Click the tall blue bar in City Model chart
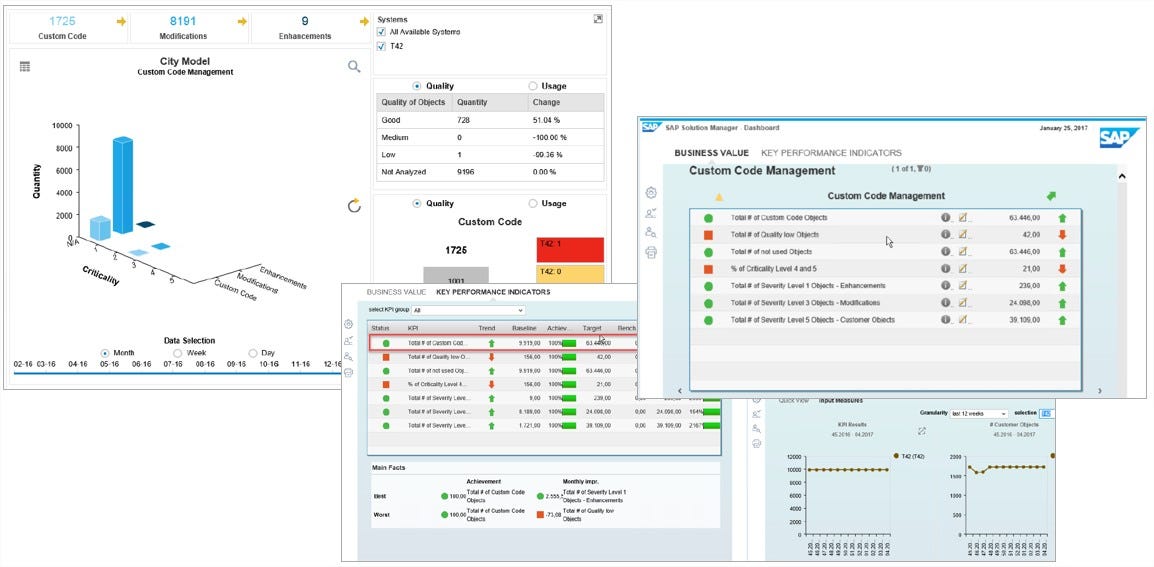This screenshot has height=567, width=1154. pyautogui.click(x=122, y=184)
